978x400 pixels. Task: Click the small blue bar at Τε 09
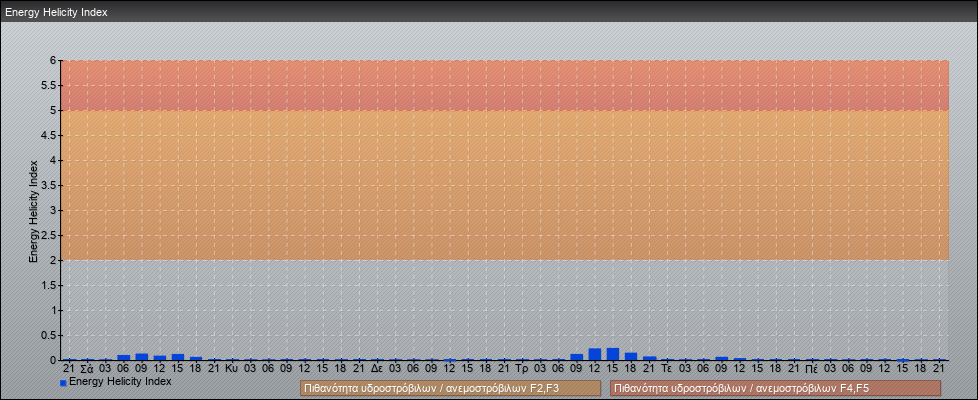722,358
